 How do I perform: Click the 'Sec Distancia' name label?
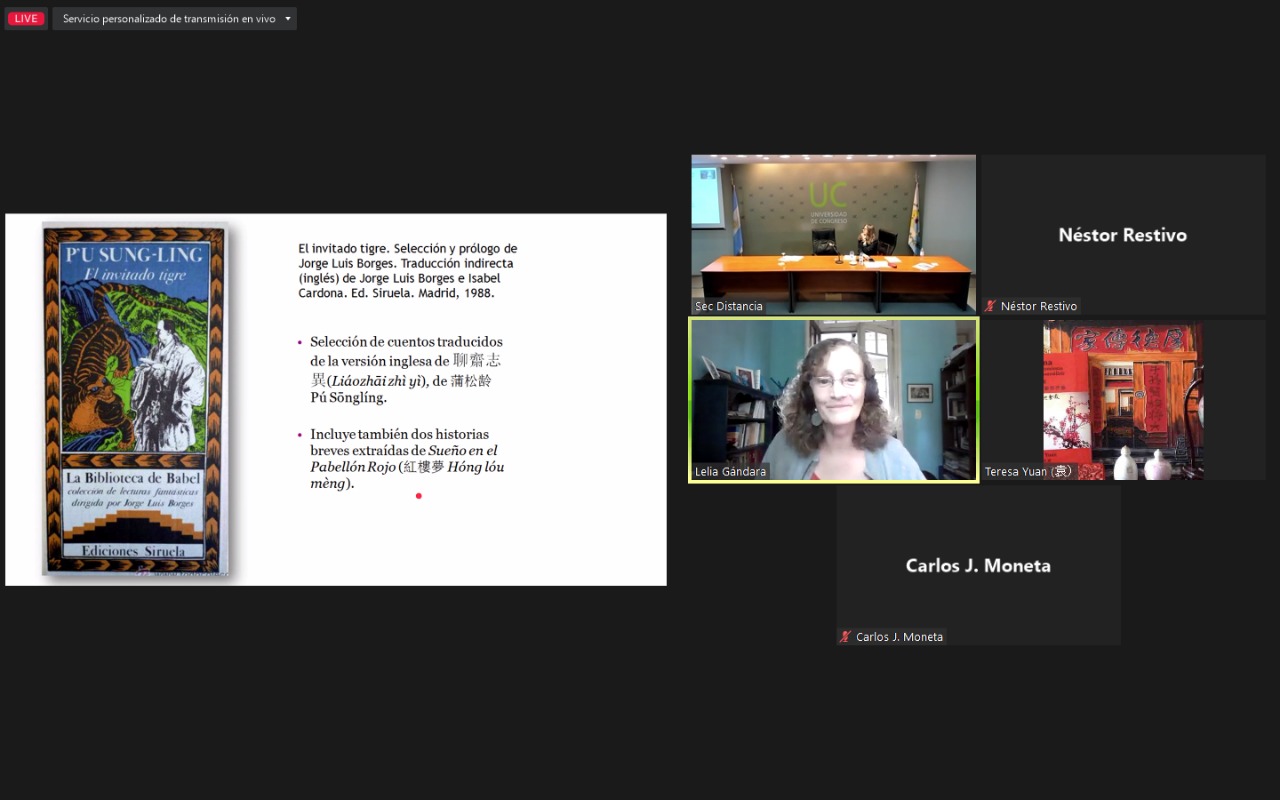click(x=729, y=306)
